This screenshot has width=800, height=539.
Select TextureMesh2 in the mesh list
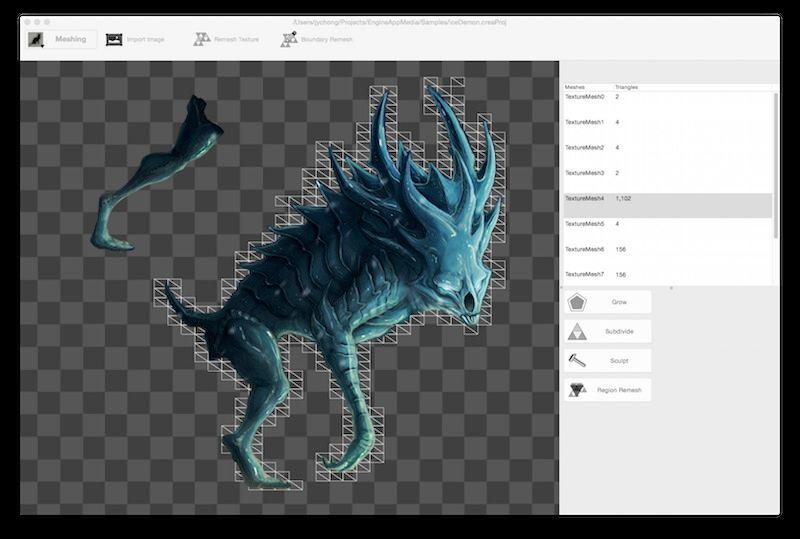click(x=667, y=155)
